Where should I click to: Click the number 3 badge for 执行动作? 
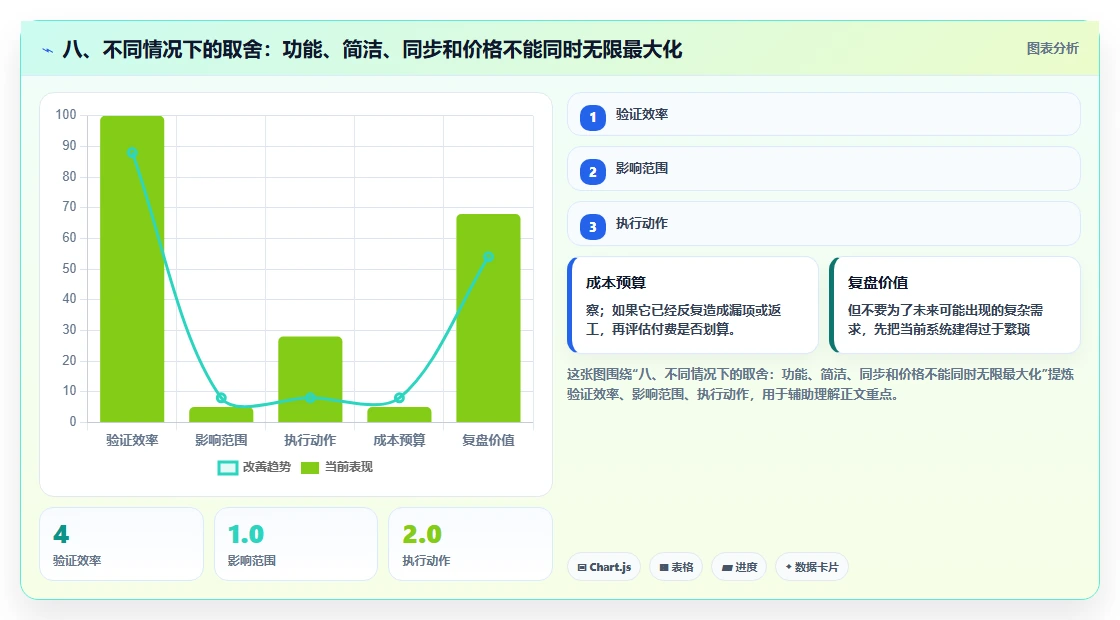pyautogui.click(x=592, y=226)
